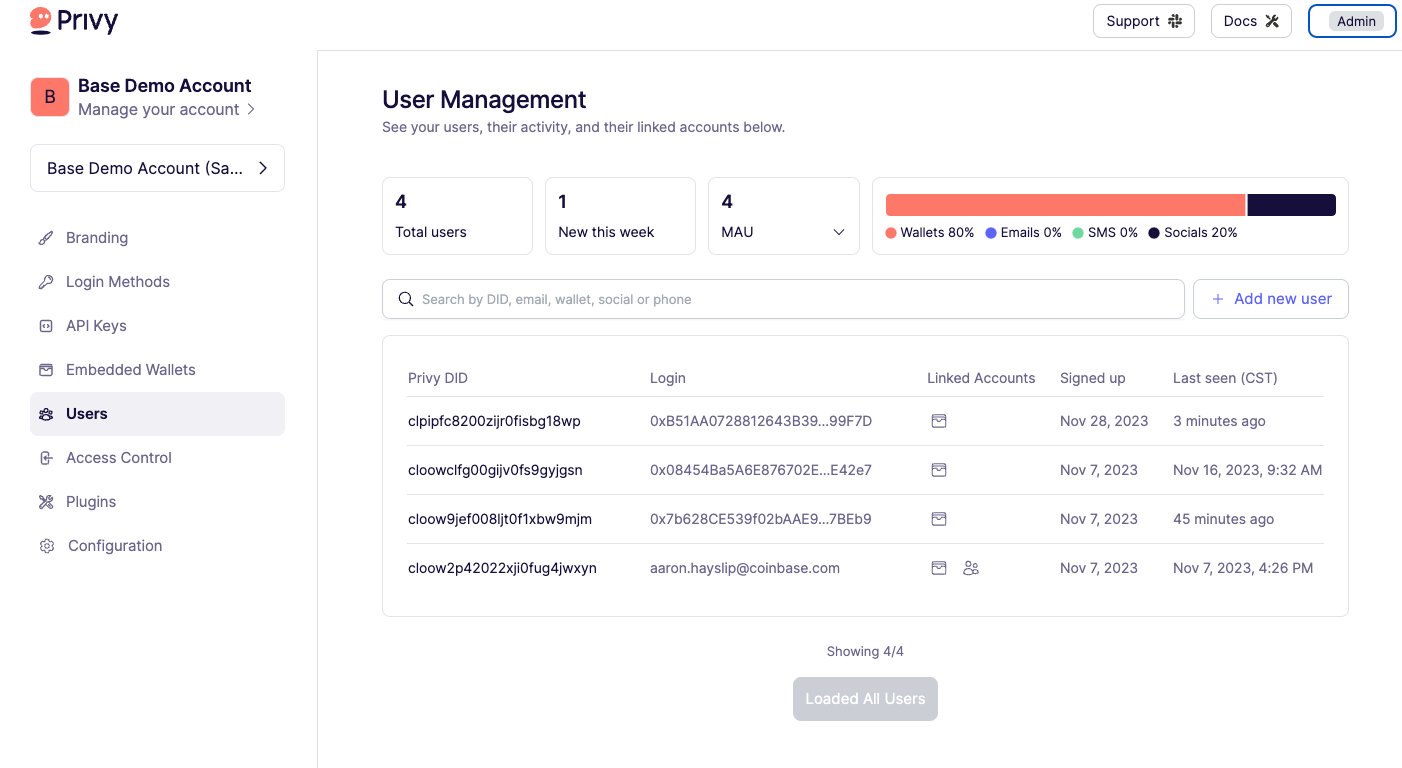The height and width of the screenshot is (768, 1402).
Task: Click wallet icon in cloowclfg00gijv0fs9gyjgsn row
Action: tap(939, 470)
